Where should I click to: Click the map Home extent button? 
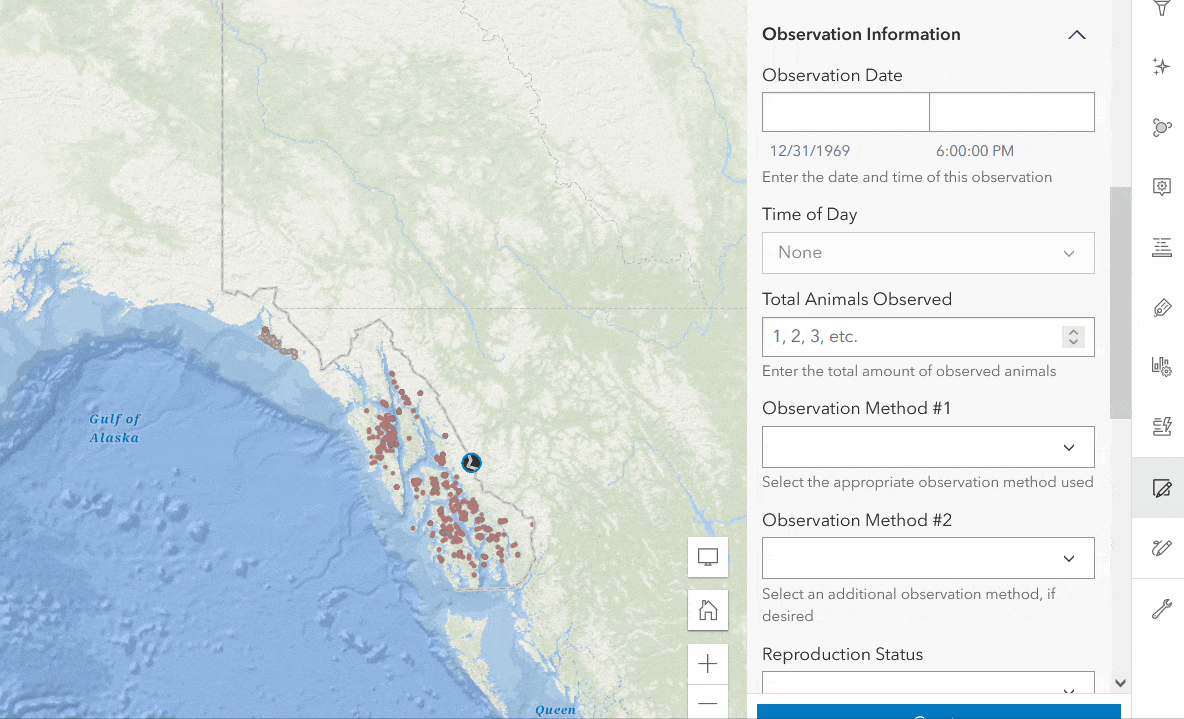point(708,610)
